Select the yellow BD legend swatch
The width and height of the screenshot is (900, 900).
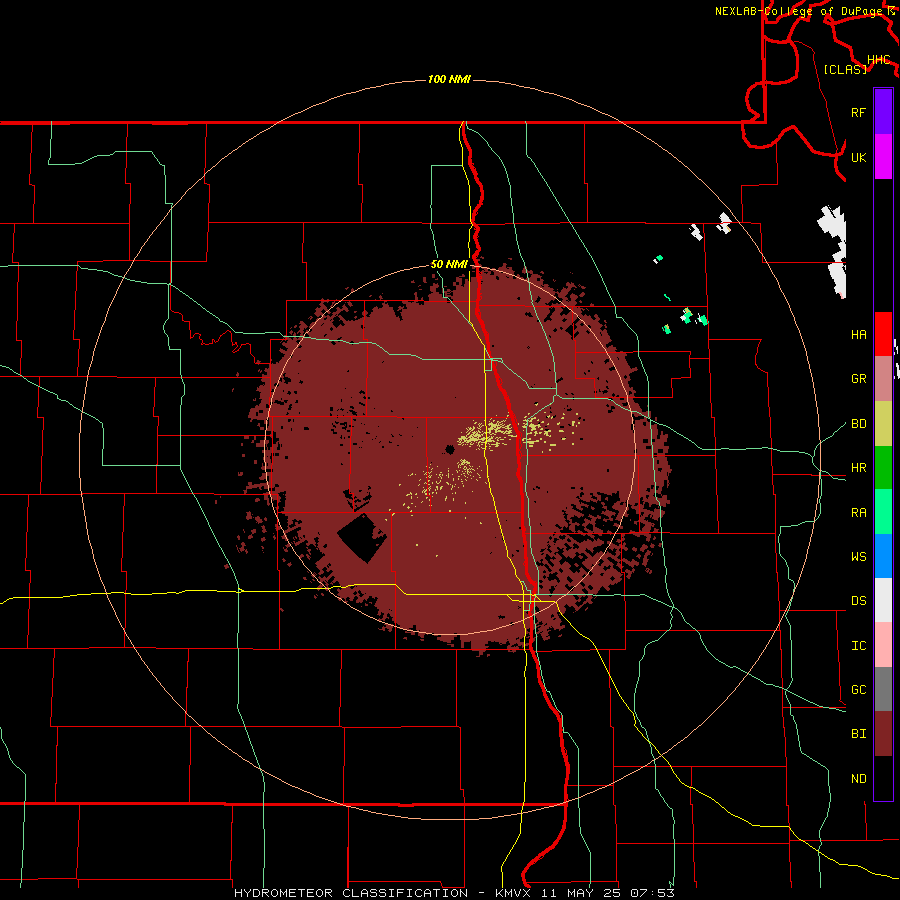pos(883,424)
